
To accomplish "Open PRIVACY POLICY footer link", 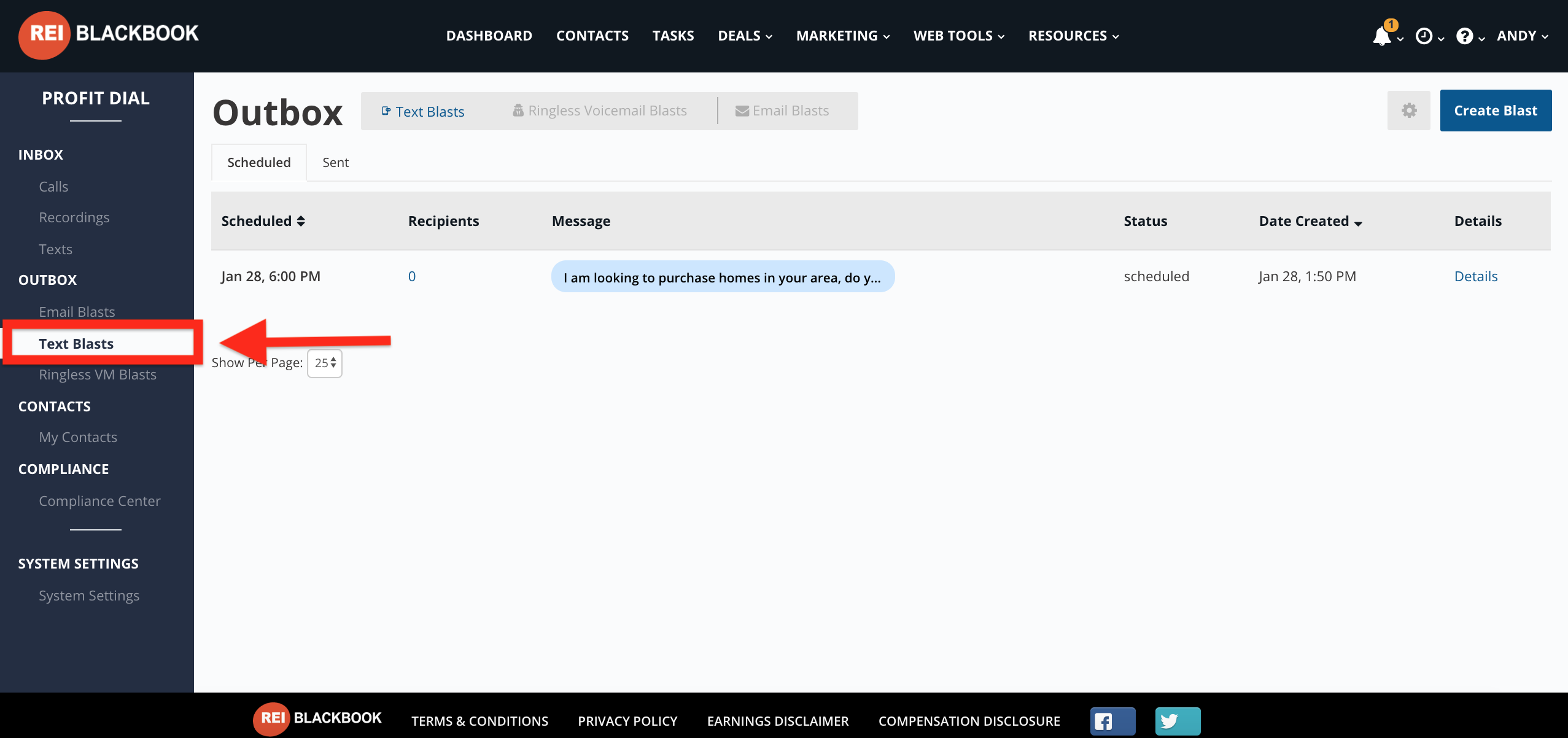I will (627, 721).
